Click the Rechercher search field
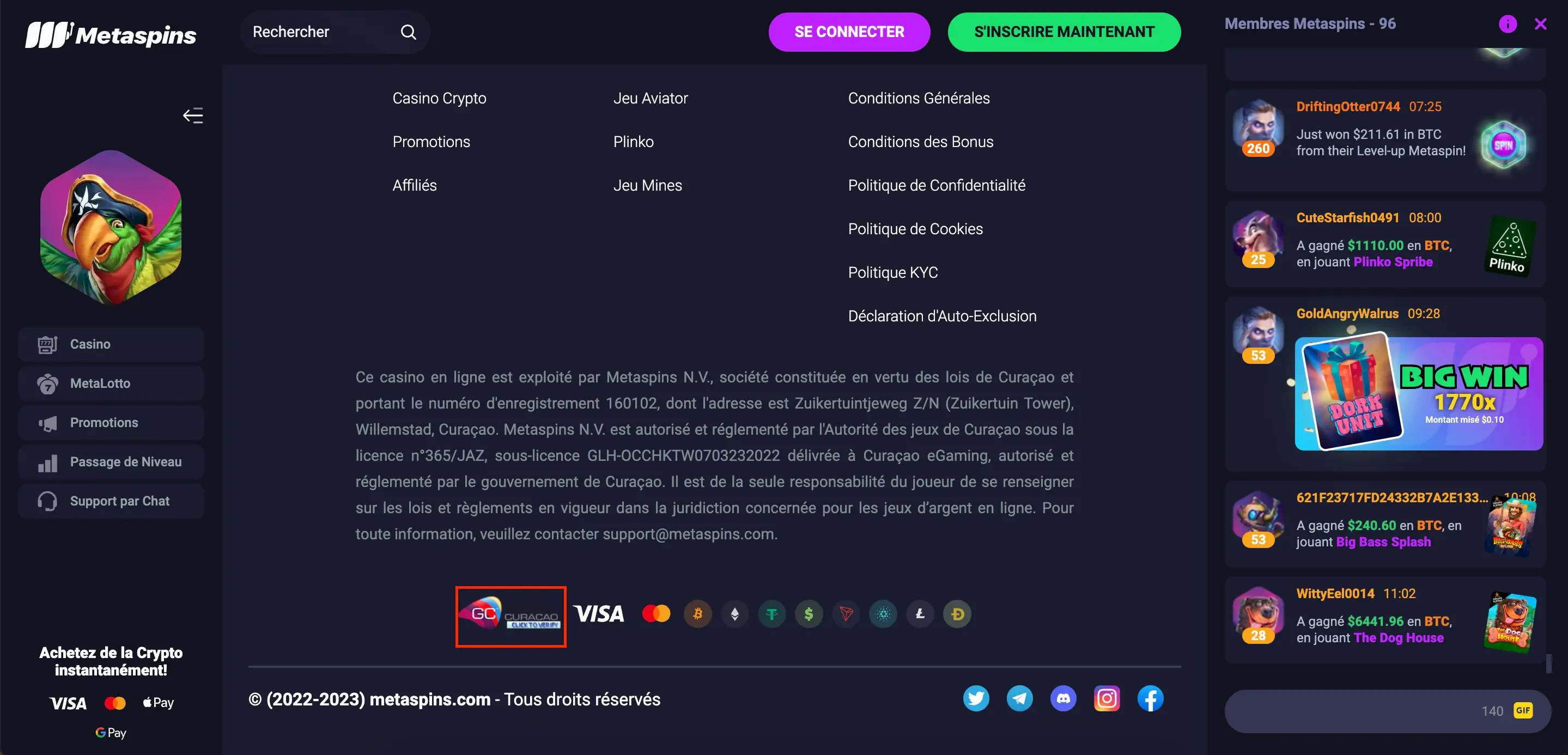 [x=334, y=32]
